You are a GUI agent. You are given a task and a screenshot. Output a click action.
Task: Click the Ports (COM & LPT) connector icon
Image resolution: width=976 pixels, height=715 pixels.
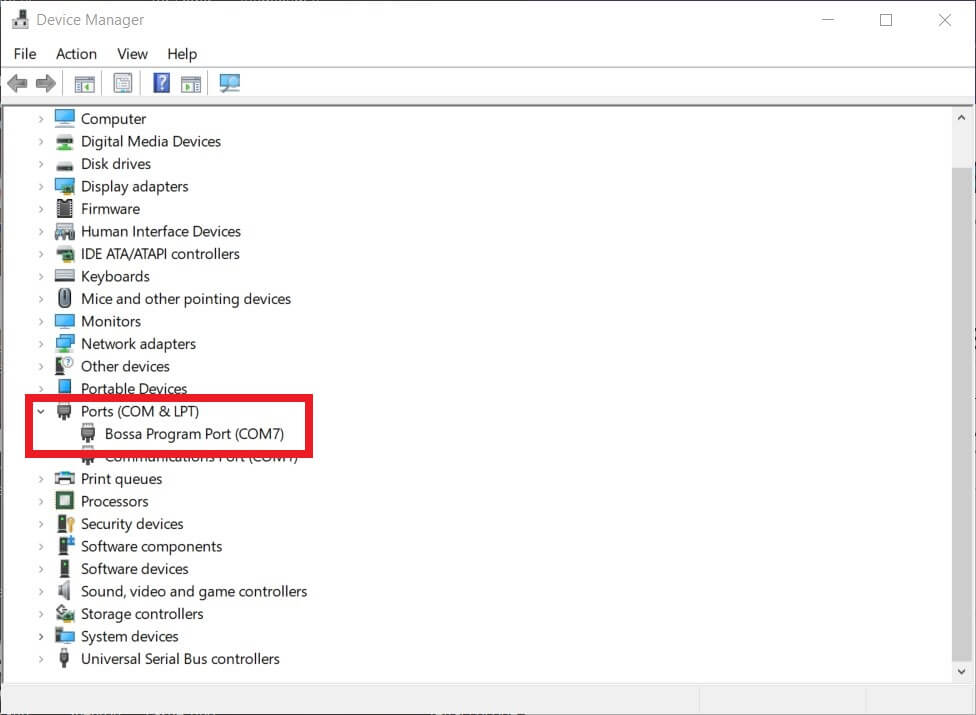coord(64,411)
